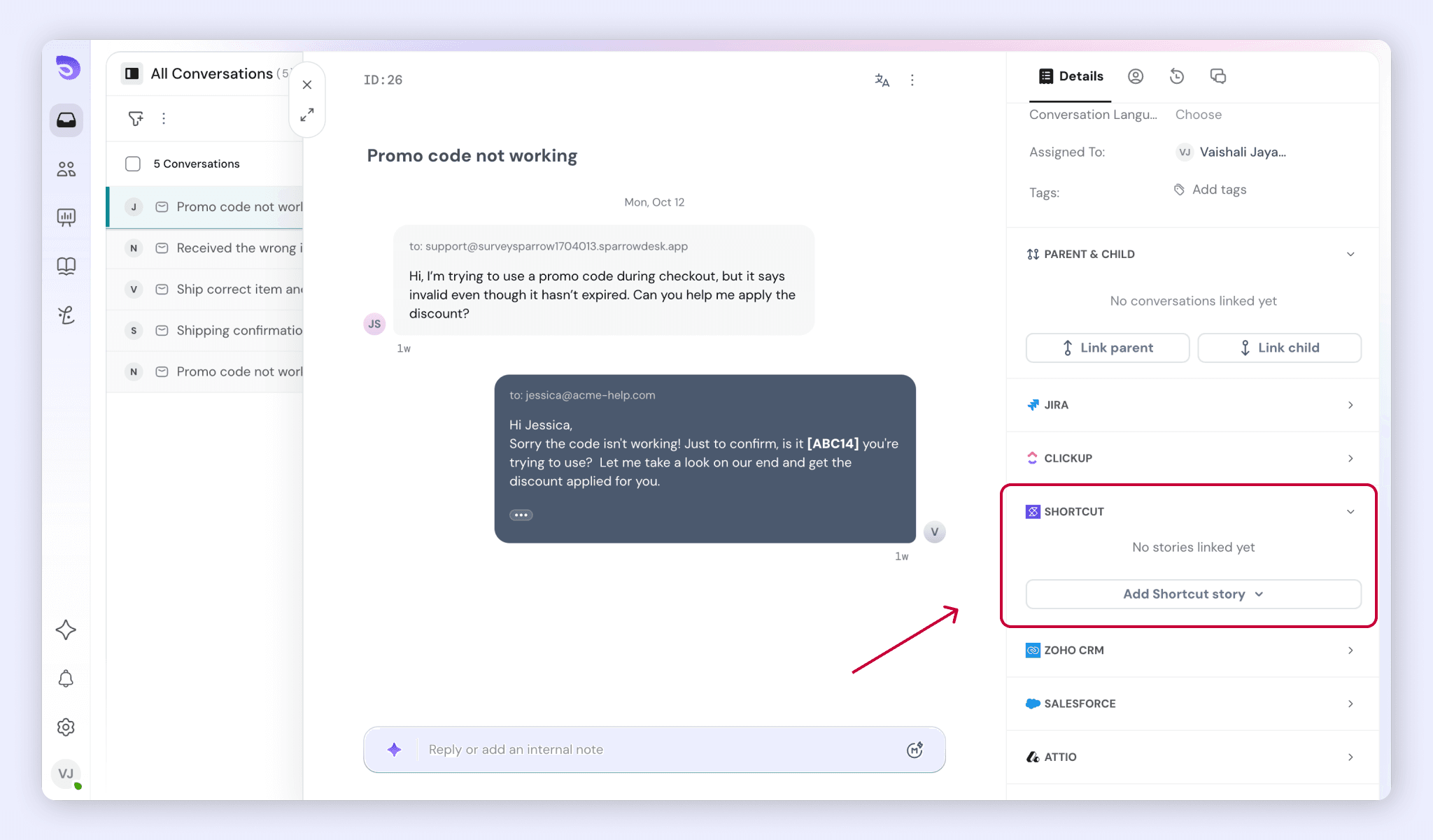Screen dimensions: 1433x840
Task: Open the conversation list more options menu
Action: (164, 118)
